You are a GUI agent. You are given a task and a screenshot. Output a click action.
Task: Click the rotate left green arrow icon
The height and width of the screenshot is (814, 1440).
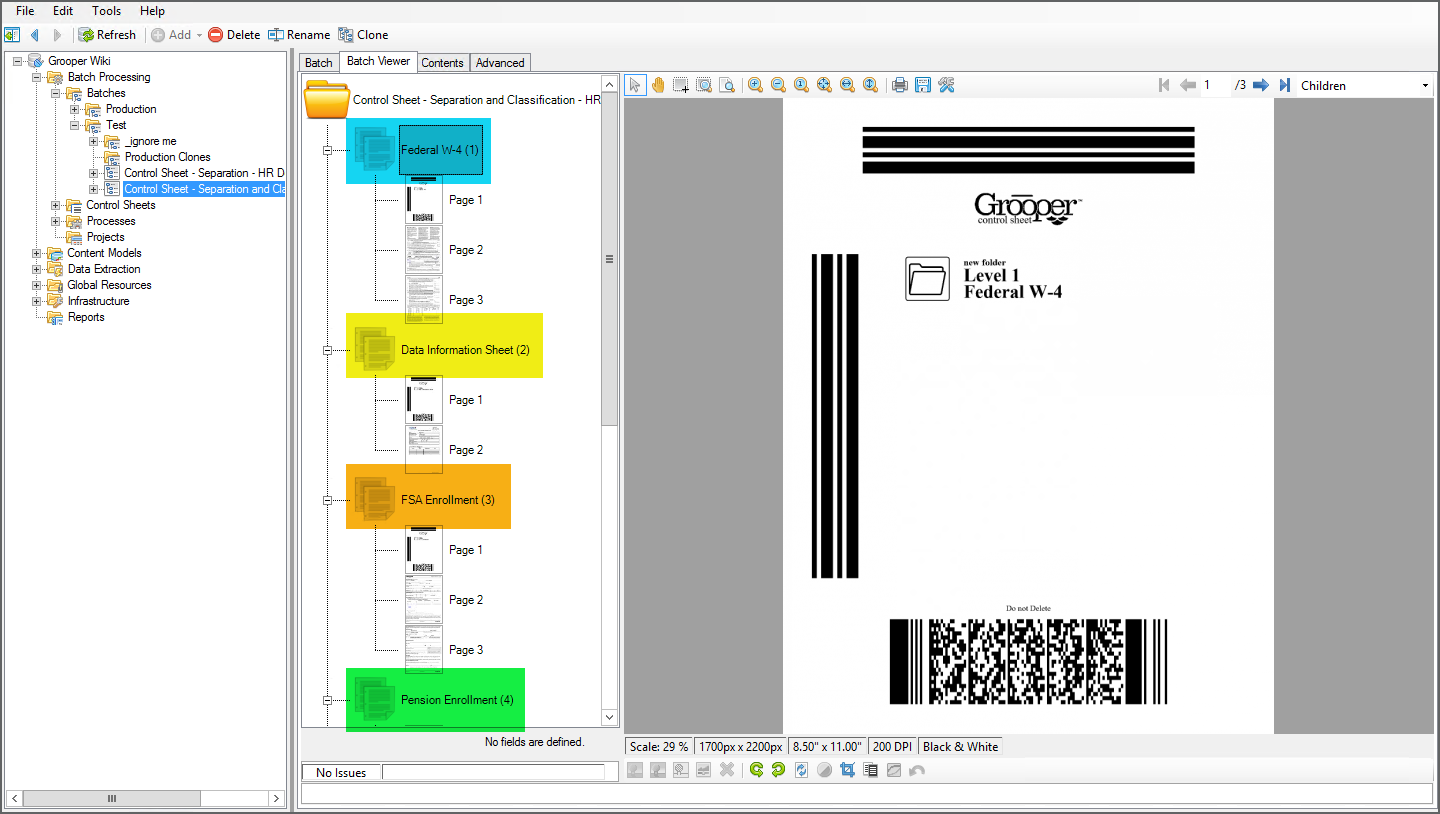(756, 770)
